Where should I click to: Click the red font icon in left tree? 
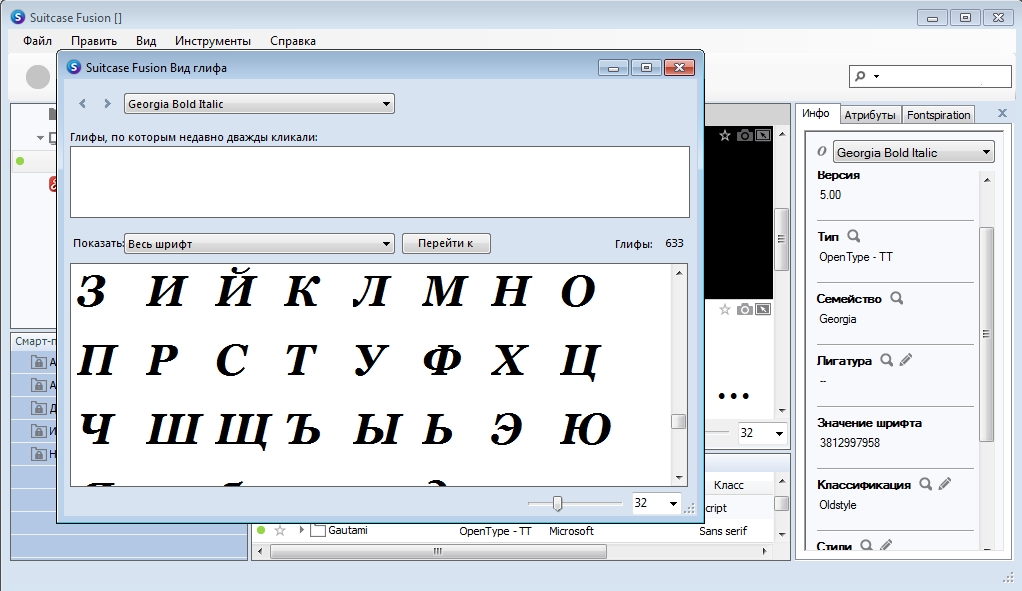[x=53, y=184]
